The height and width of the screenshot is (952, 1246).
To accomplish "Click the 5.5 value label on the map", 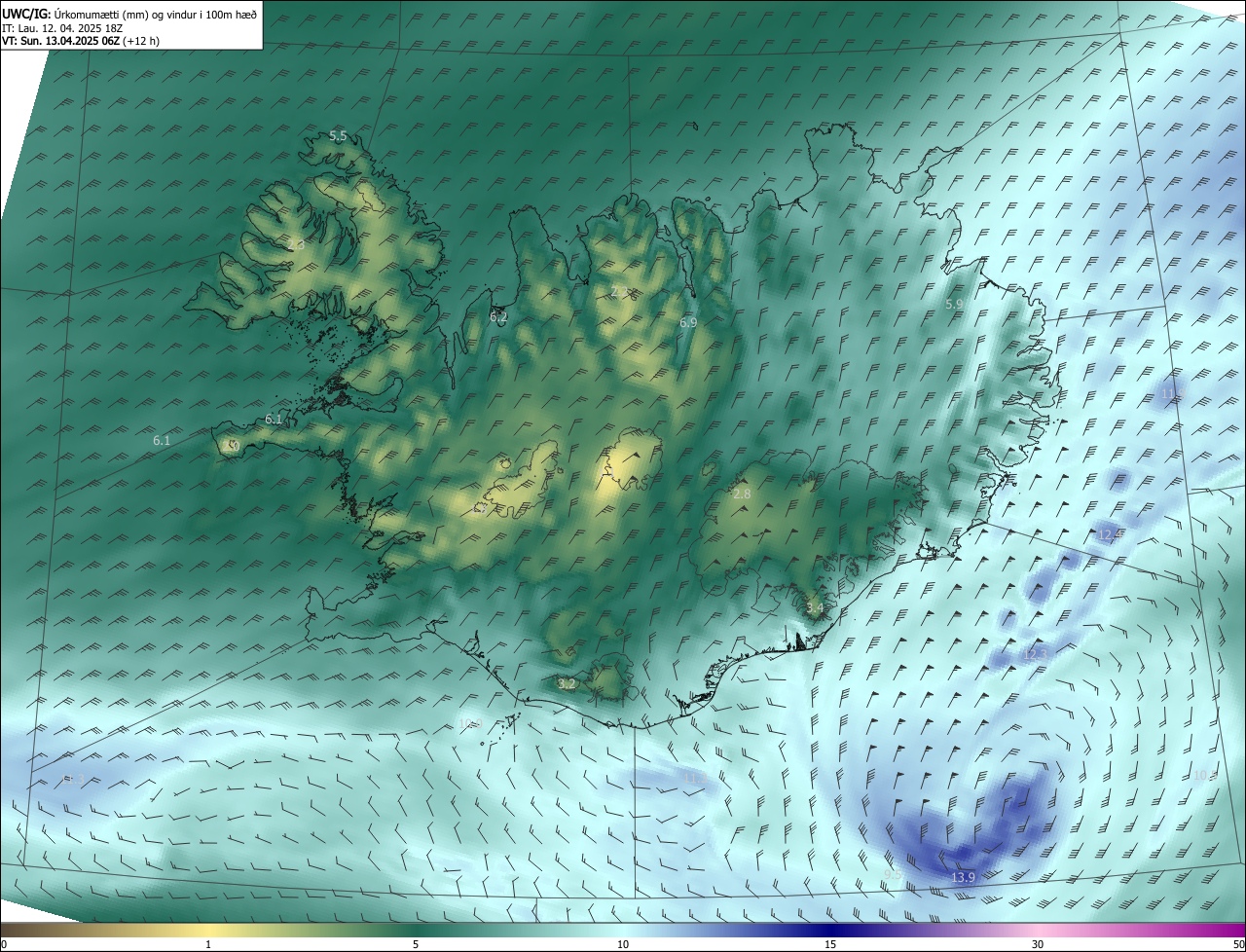I will pyautogui.click(x=338, y=136).
